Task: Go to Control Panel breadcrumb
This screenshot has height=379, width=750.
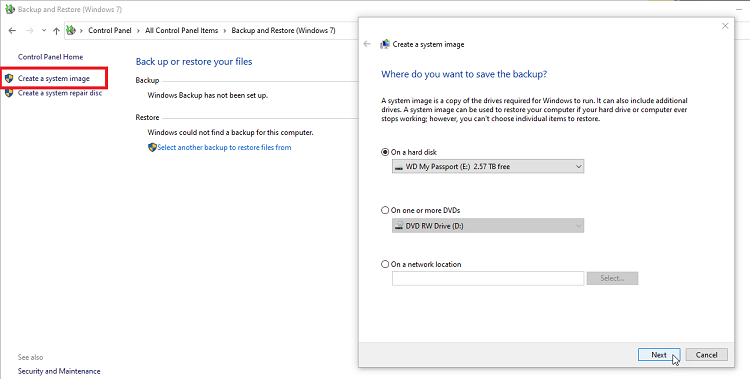Action: (x=110, y=30)
